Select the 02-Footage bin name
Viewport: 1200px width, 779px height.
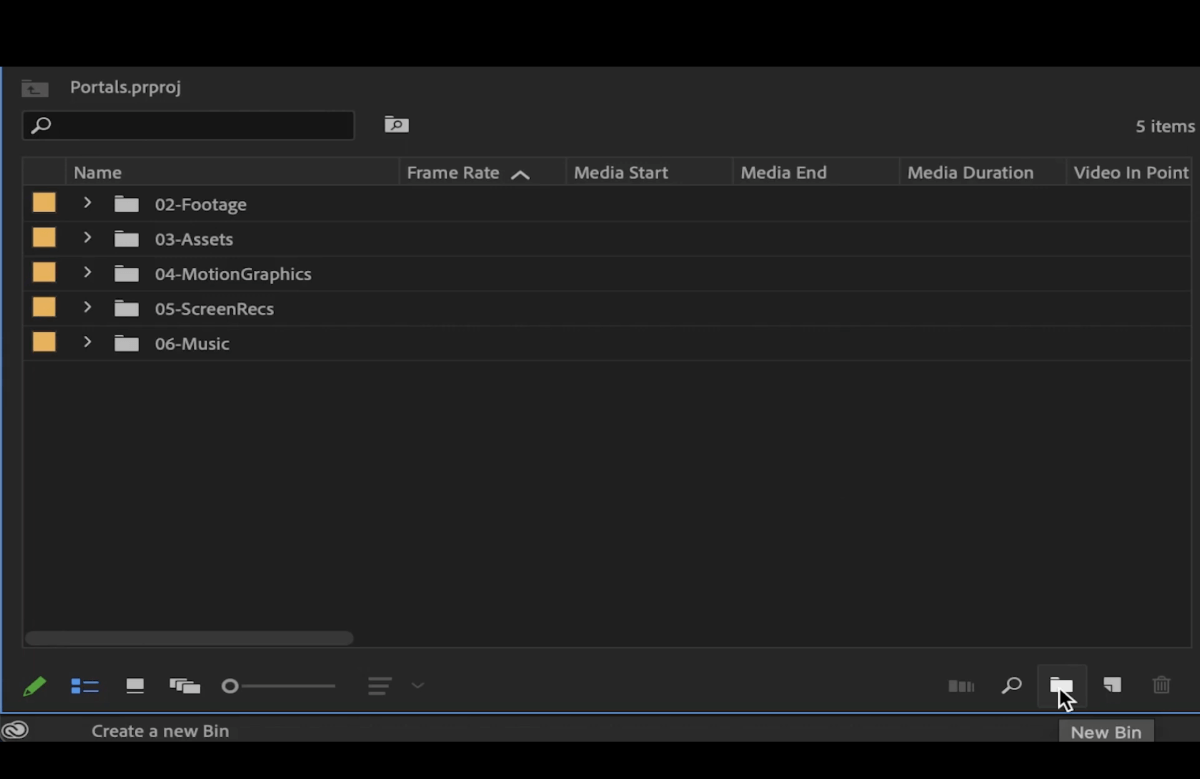[x=200, y=204]
